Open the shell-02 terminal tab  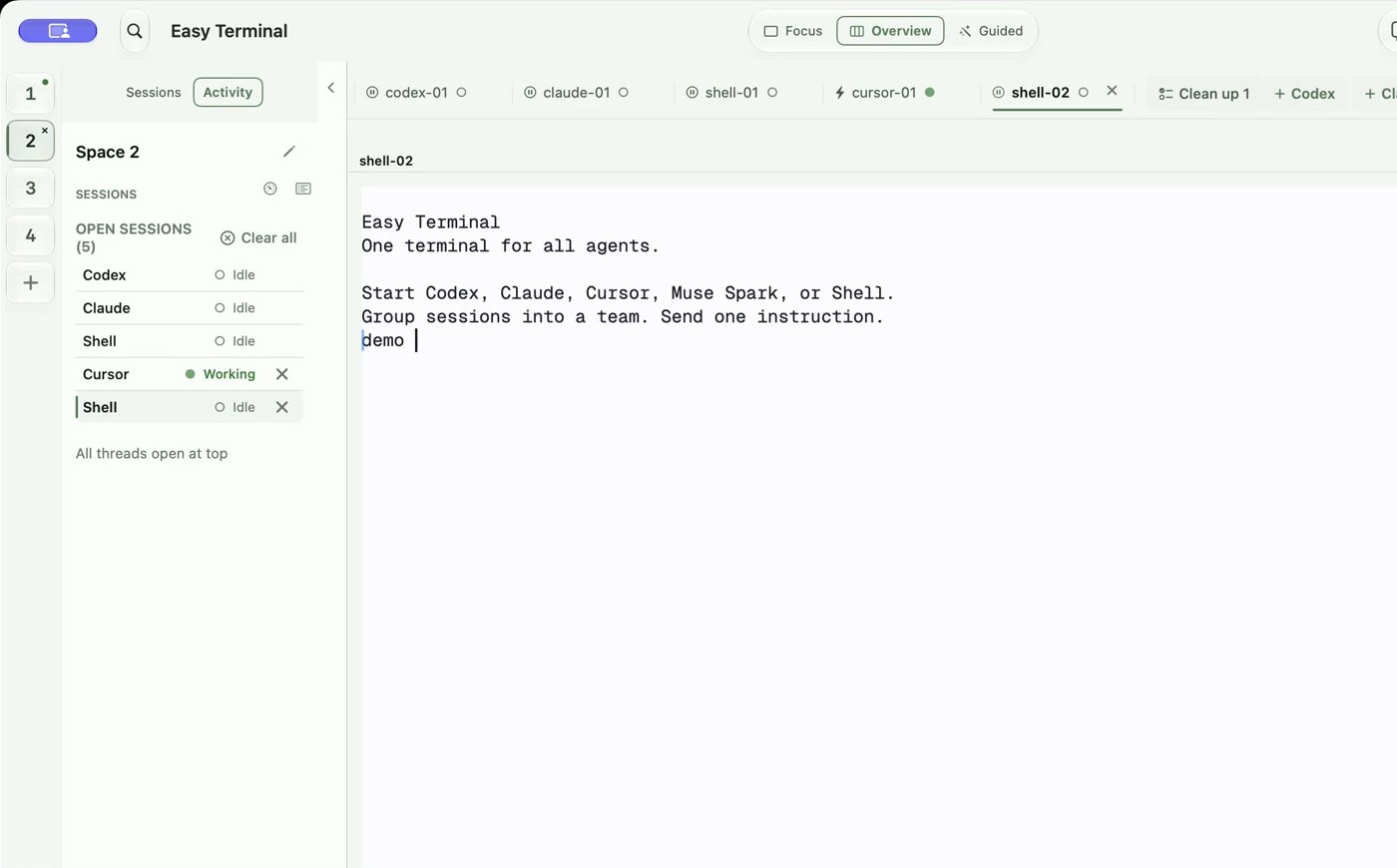[1040, 92]
